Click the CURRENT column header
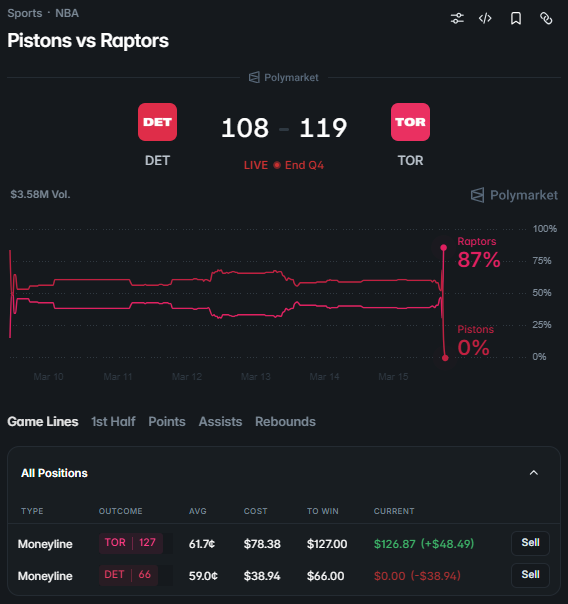 click(x=394, y=511)
